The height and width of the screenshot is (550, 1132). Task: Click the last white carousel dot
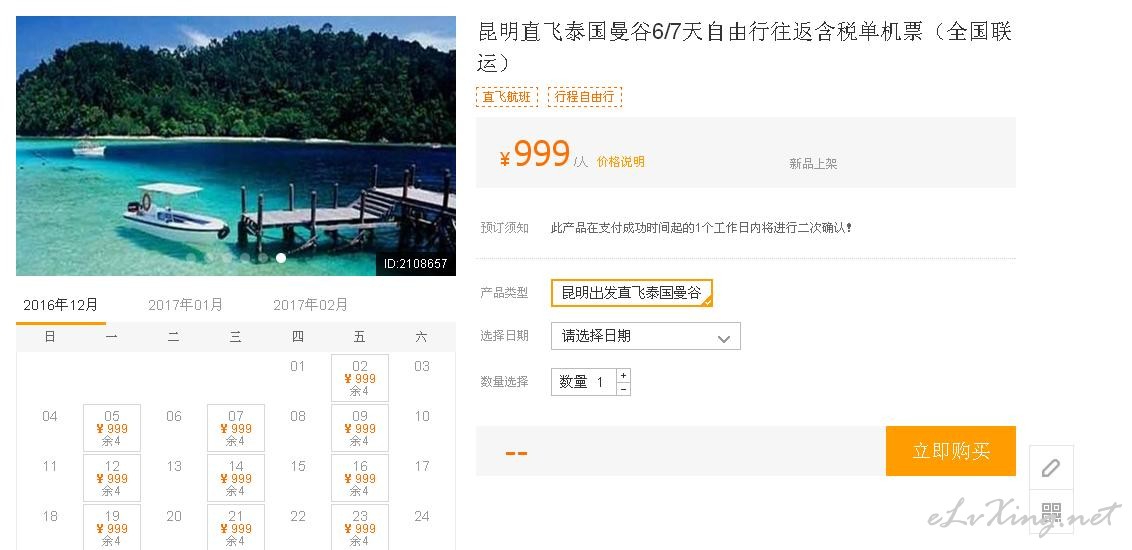pyautogui.click(x=281, y=258)
